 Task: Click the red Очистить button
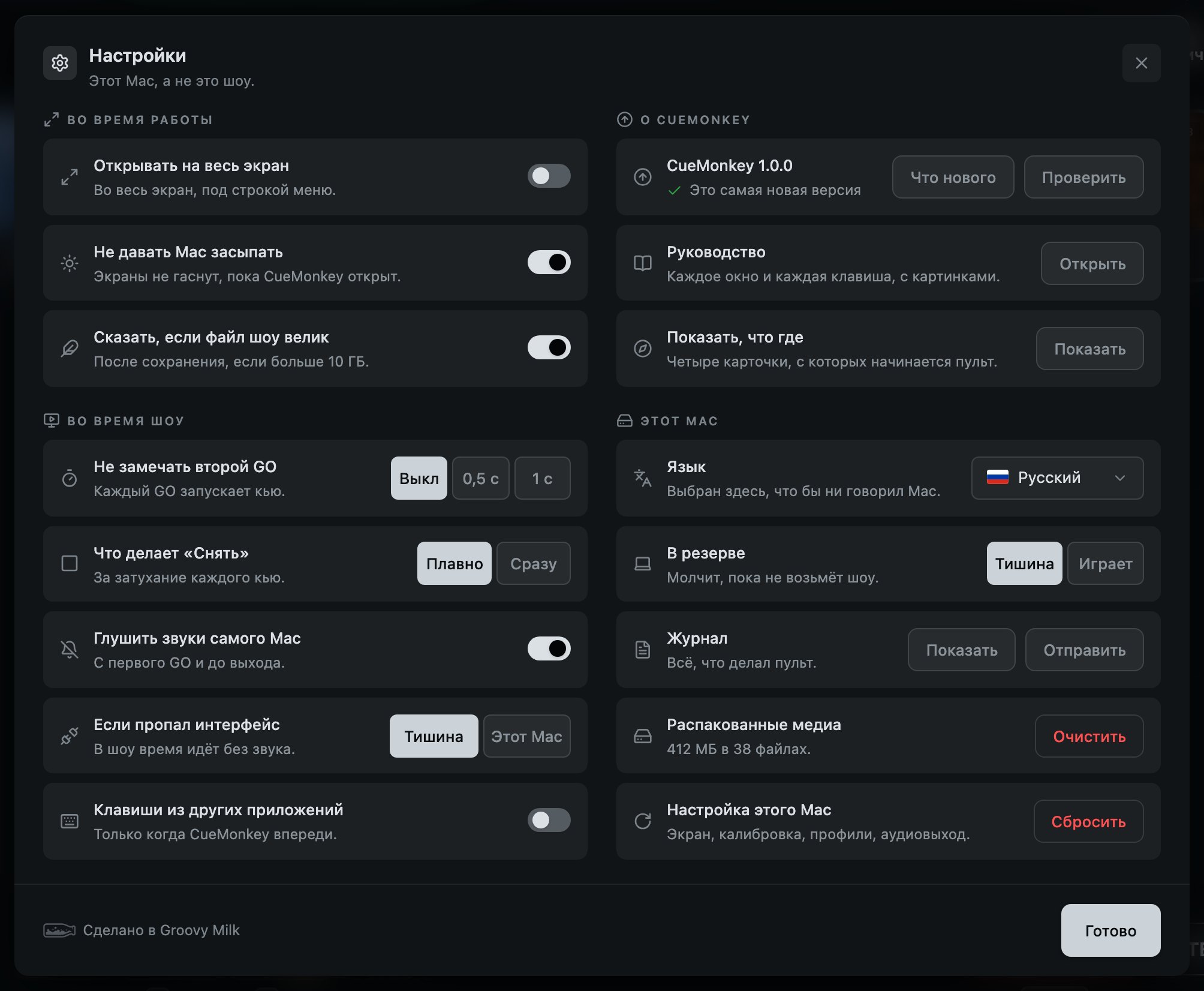tap(1089, 736)
